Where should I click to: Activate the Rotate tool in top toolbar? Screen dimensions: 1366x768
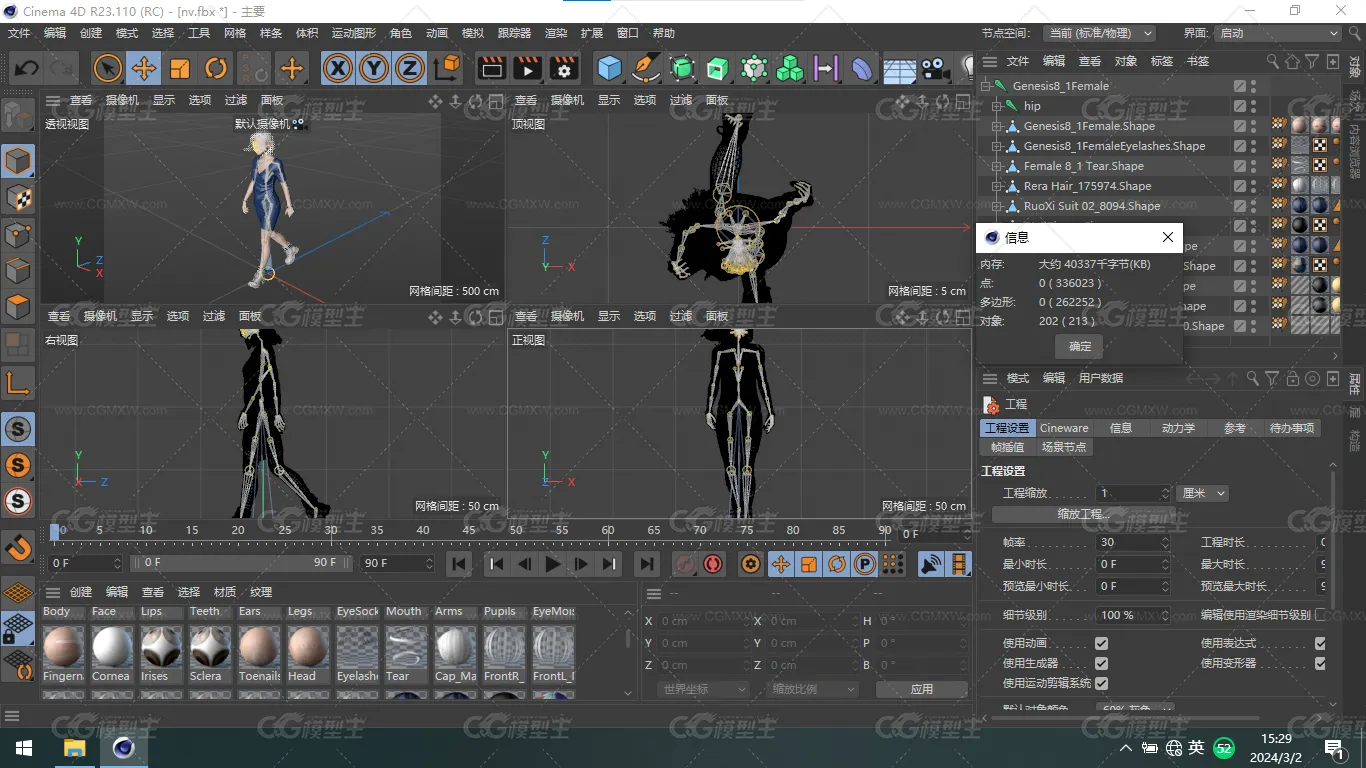point(216,68)
